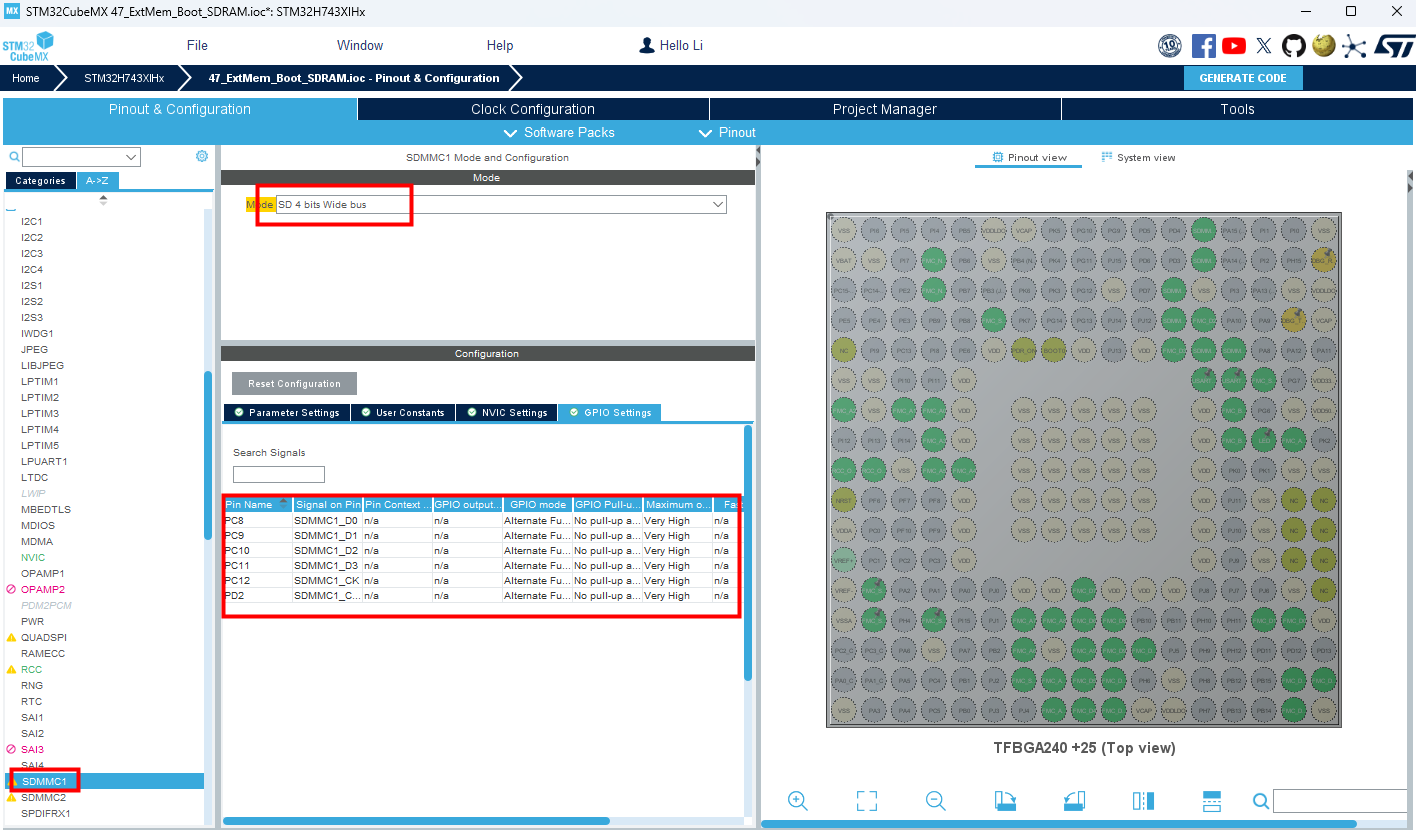Viewport: 1416px width, 833px height.
Task: Open the GitHub icon link
Action: (x=1294, y=45)
